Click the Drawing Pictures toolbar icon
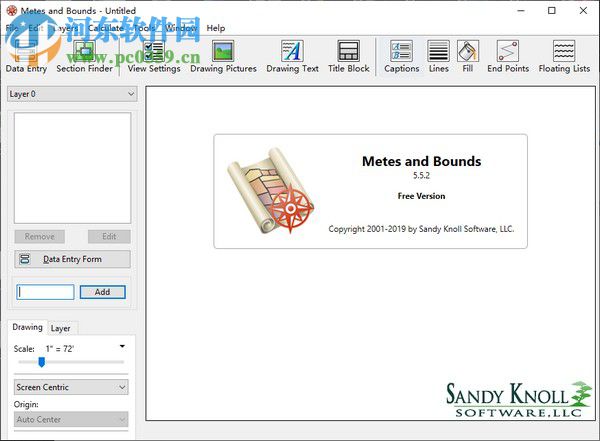Screen dimensions: 600x441 click(223, 56)
